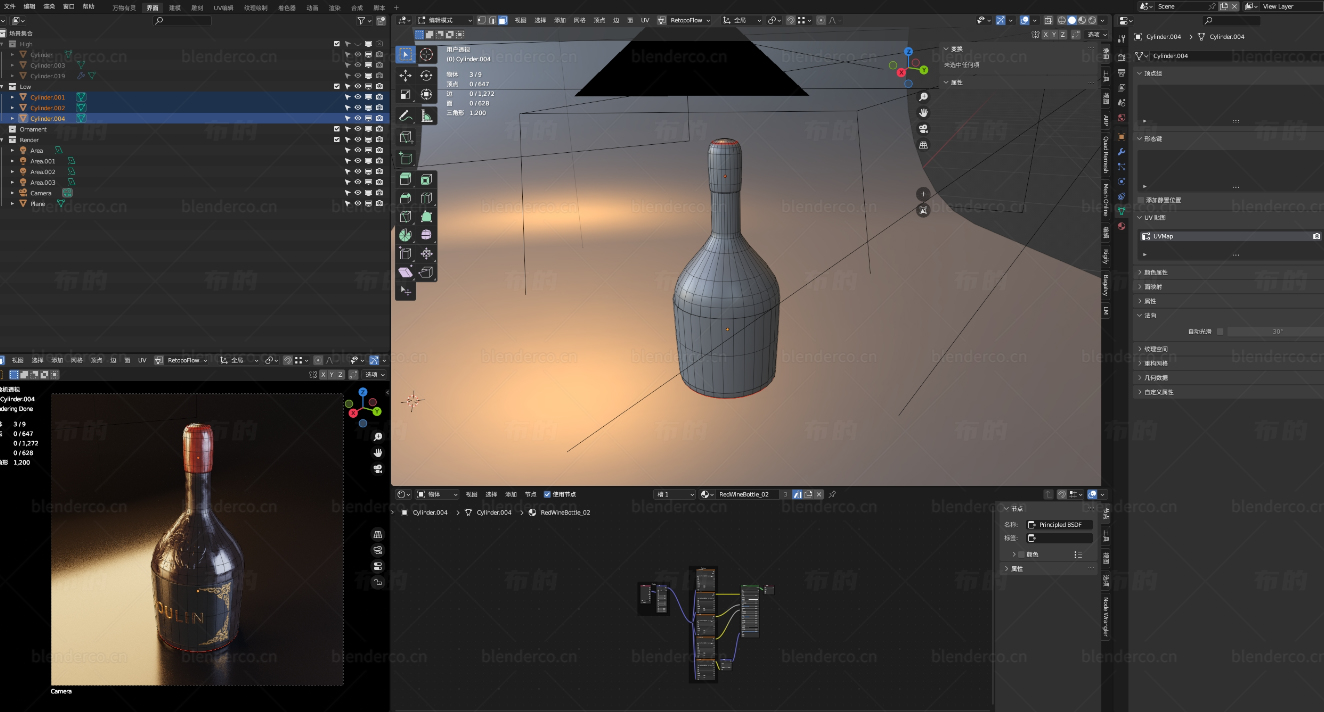Image resolution: width=1324 pixels, height=712 pixels.
Task: Collapse the Render collection
Action: pos(4,140)
